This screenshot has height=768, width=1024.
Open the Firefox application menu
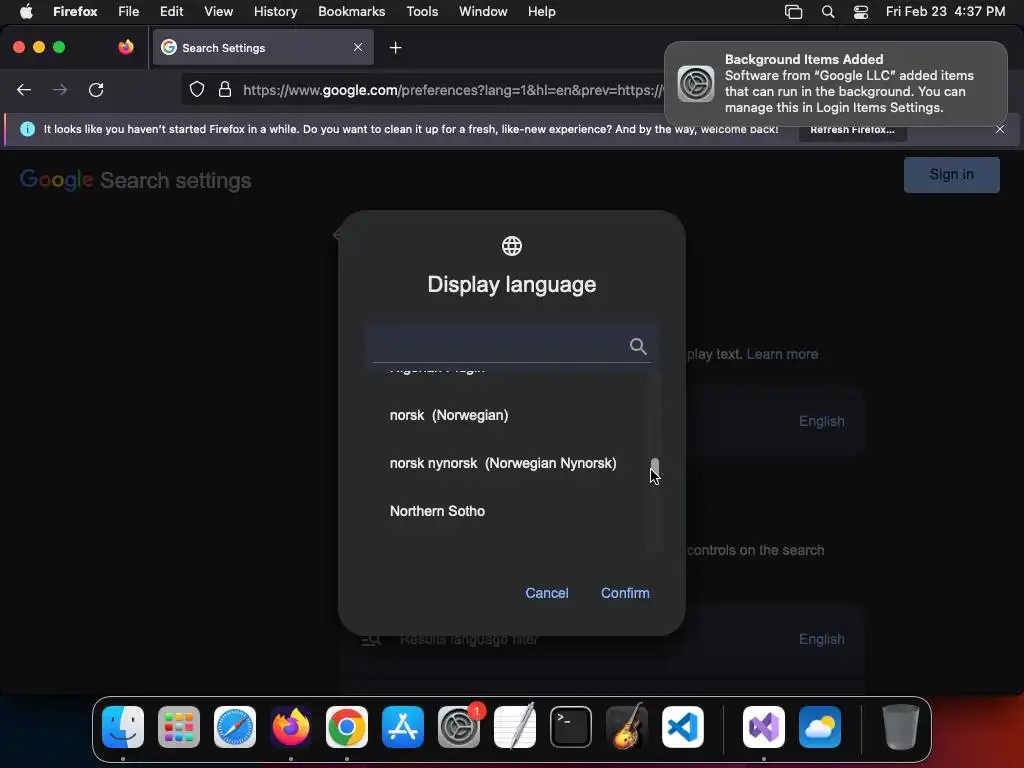75,11
